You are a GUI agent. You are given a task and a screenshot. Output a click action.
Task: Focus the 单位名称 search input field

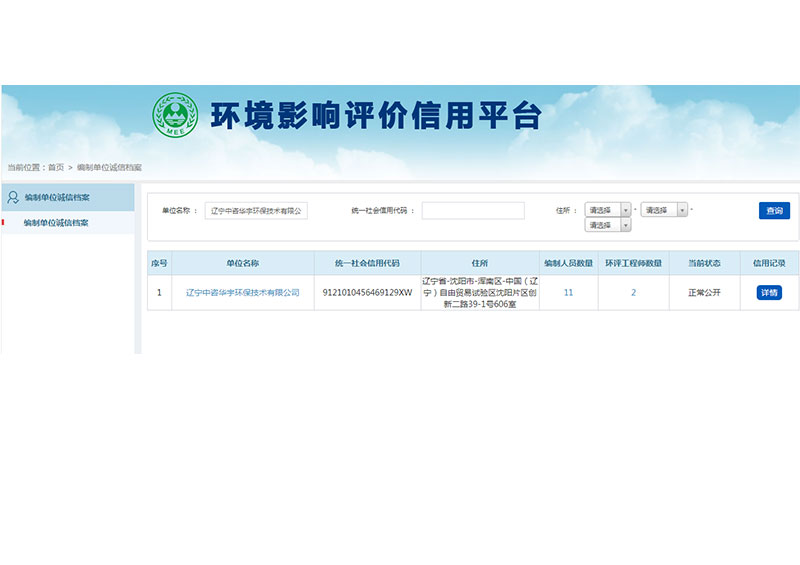point(256,211)
